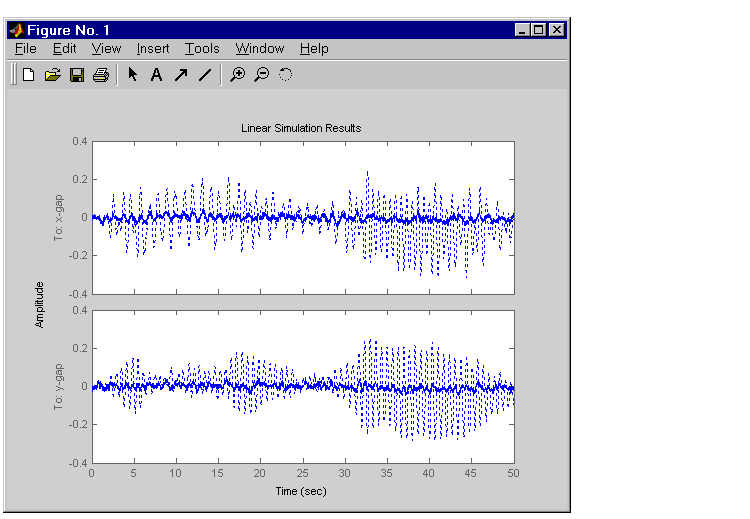Click the Open File folder icon
Image resolution: width=750 pixels, height=519 pixels.
coord(53,74)
